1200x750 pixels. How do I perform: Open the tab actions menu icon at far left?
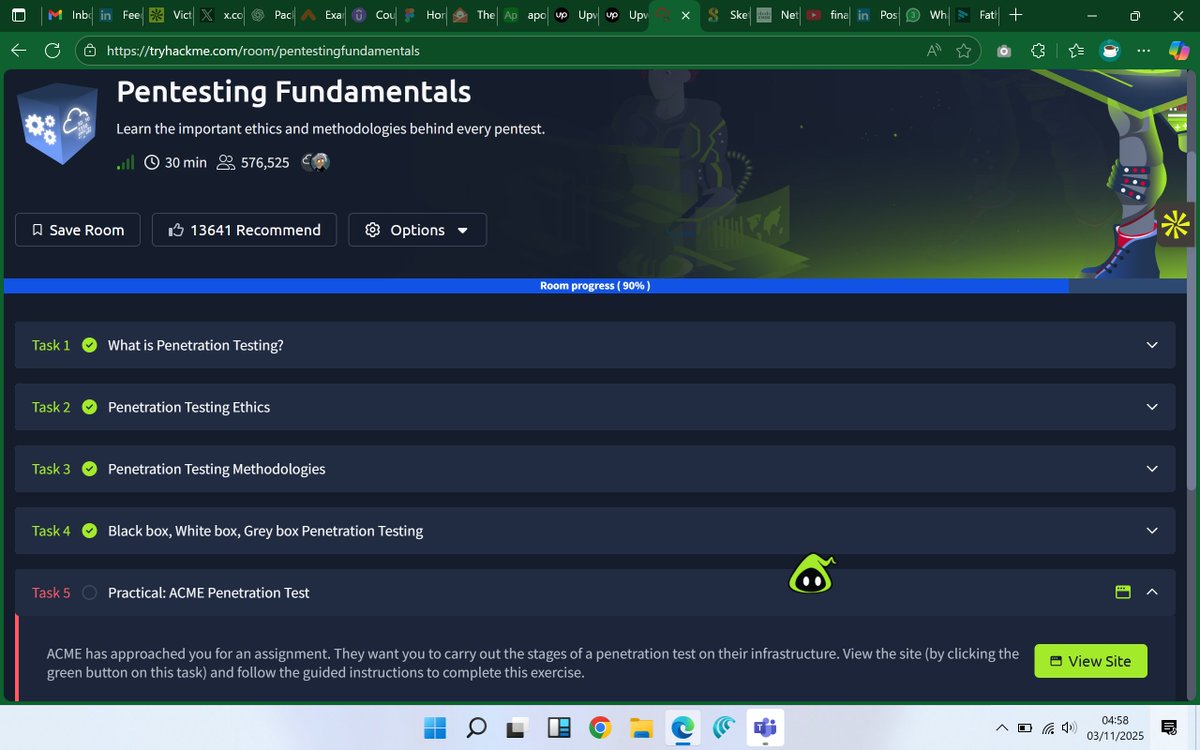[x=19, y=15]
